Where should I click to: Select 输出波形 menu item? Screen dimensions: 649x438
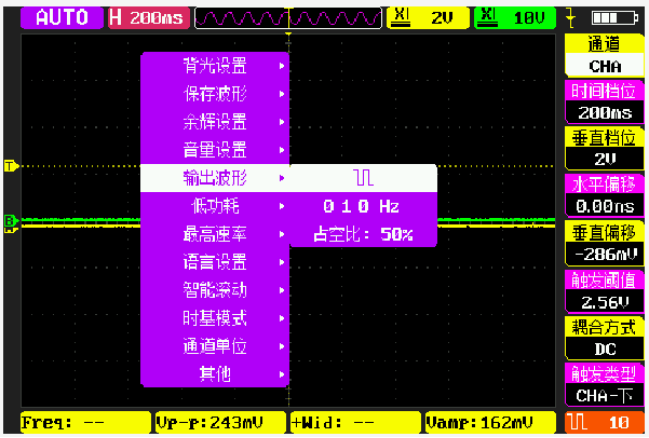(x=214, y=178)
